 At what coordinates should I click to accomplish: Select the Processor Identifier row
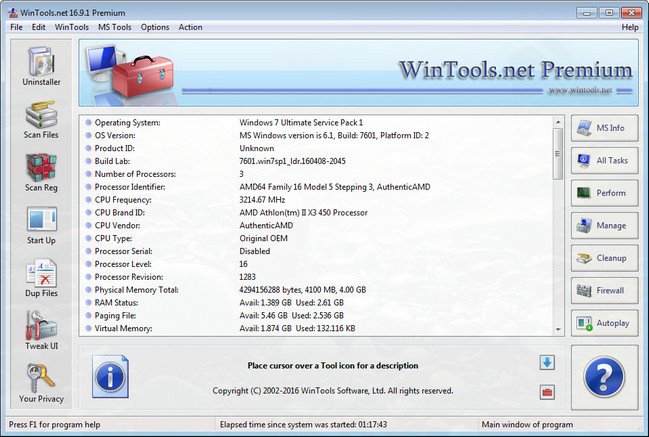coord(317,187)
